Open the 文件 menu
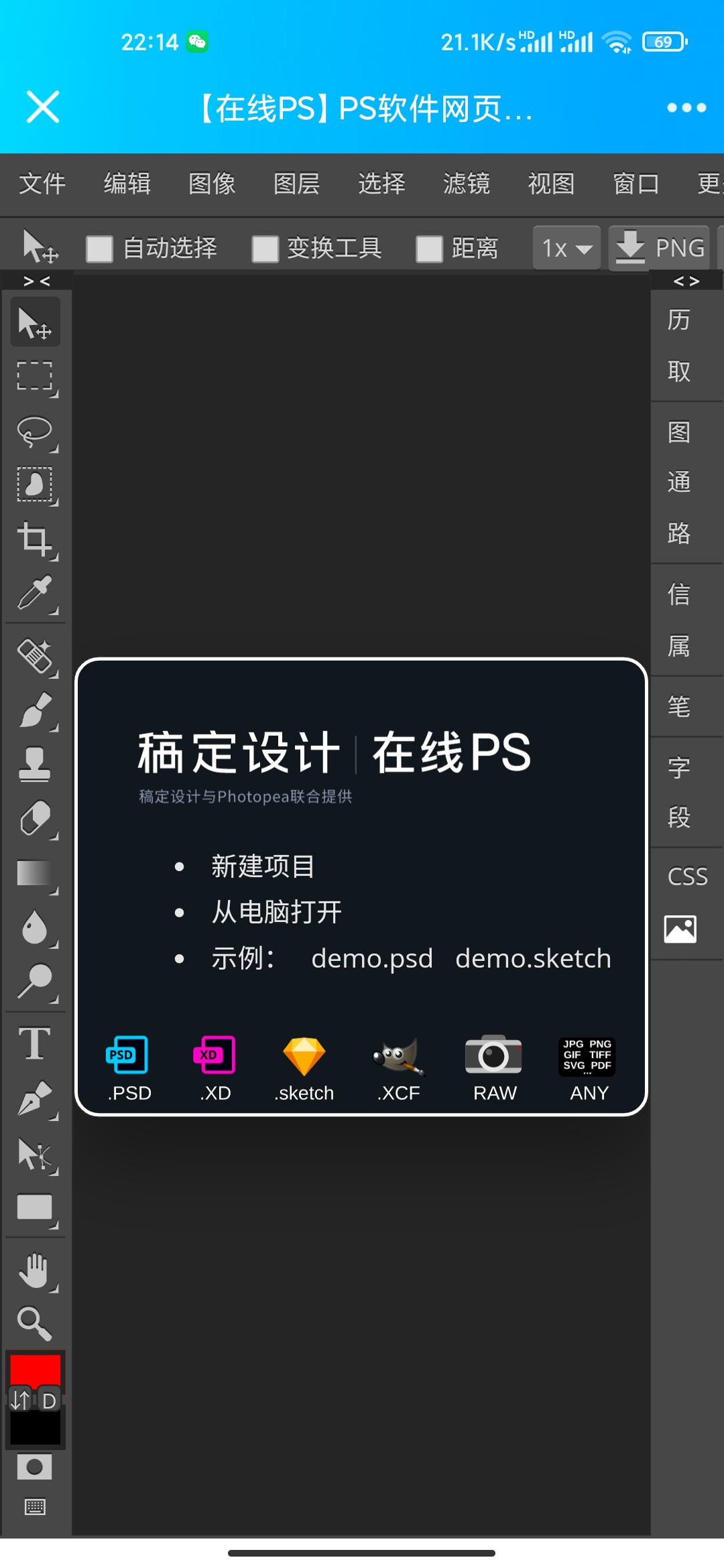This screenshot has height=1568, width=724. (x=42, y=184)
